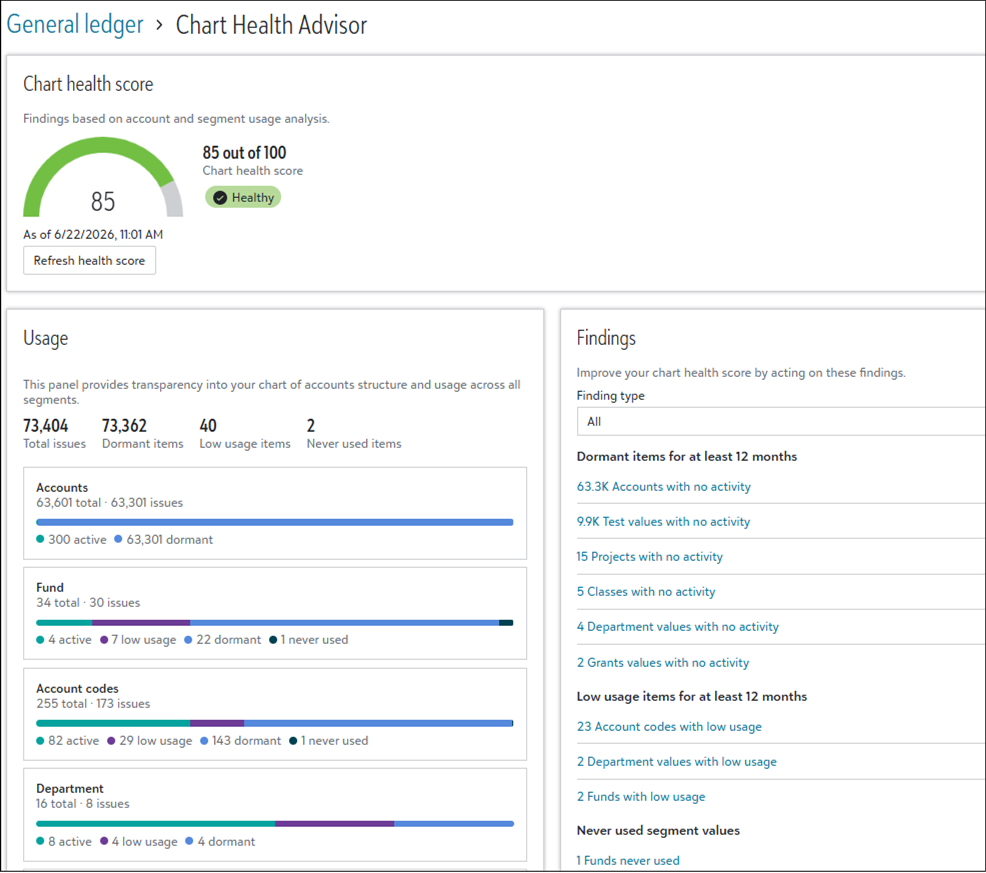Open 2 Funds with low usage
986x873 pixels.
coord(641,796)
